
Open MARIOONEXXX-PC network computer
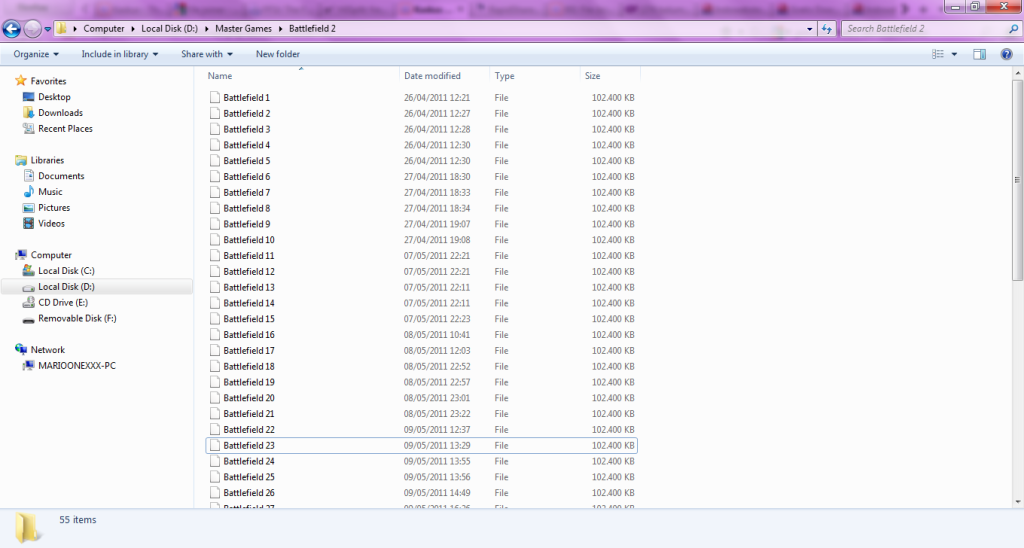76,366
